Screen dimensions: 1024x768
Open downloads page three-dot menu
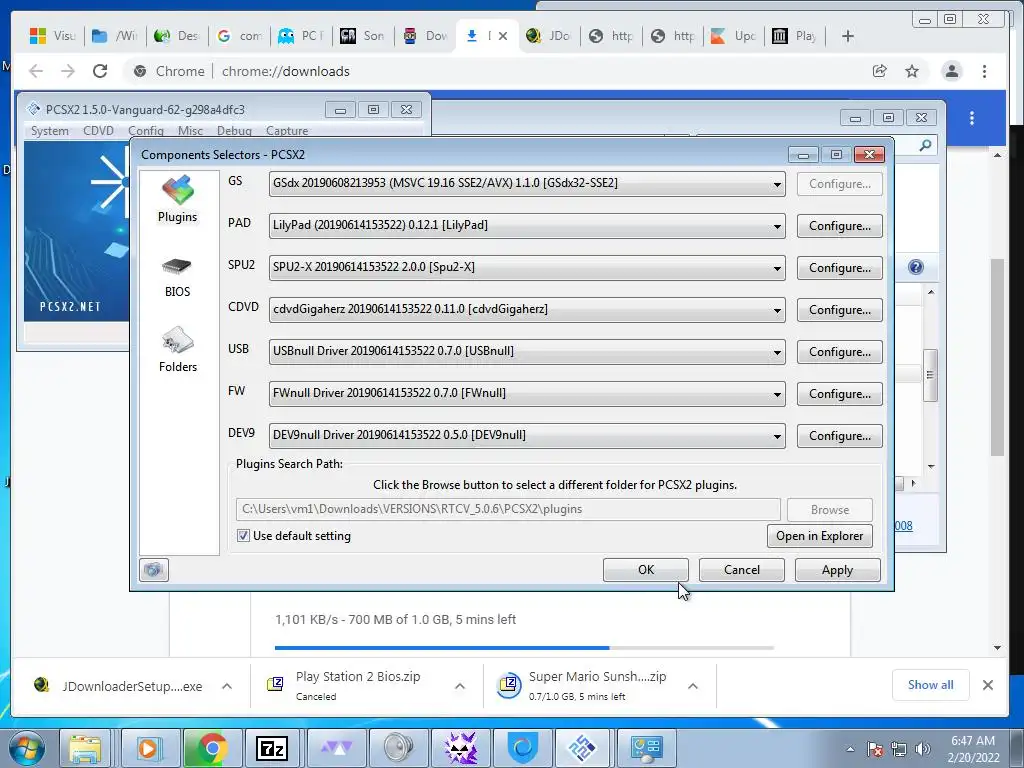coord(972,118)
